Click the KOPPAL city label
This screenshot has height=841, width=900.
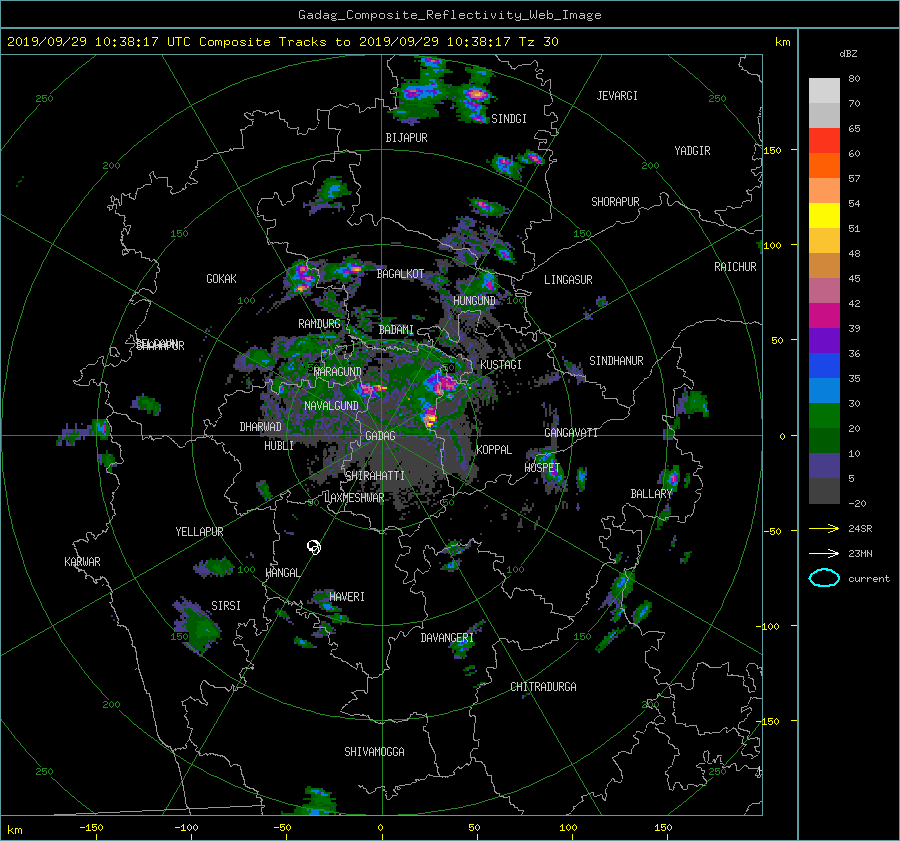point(494,450)
